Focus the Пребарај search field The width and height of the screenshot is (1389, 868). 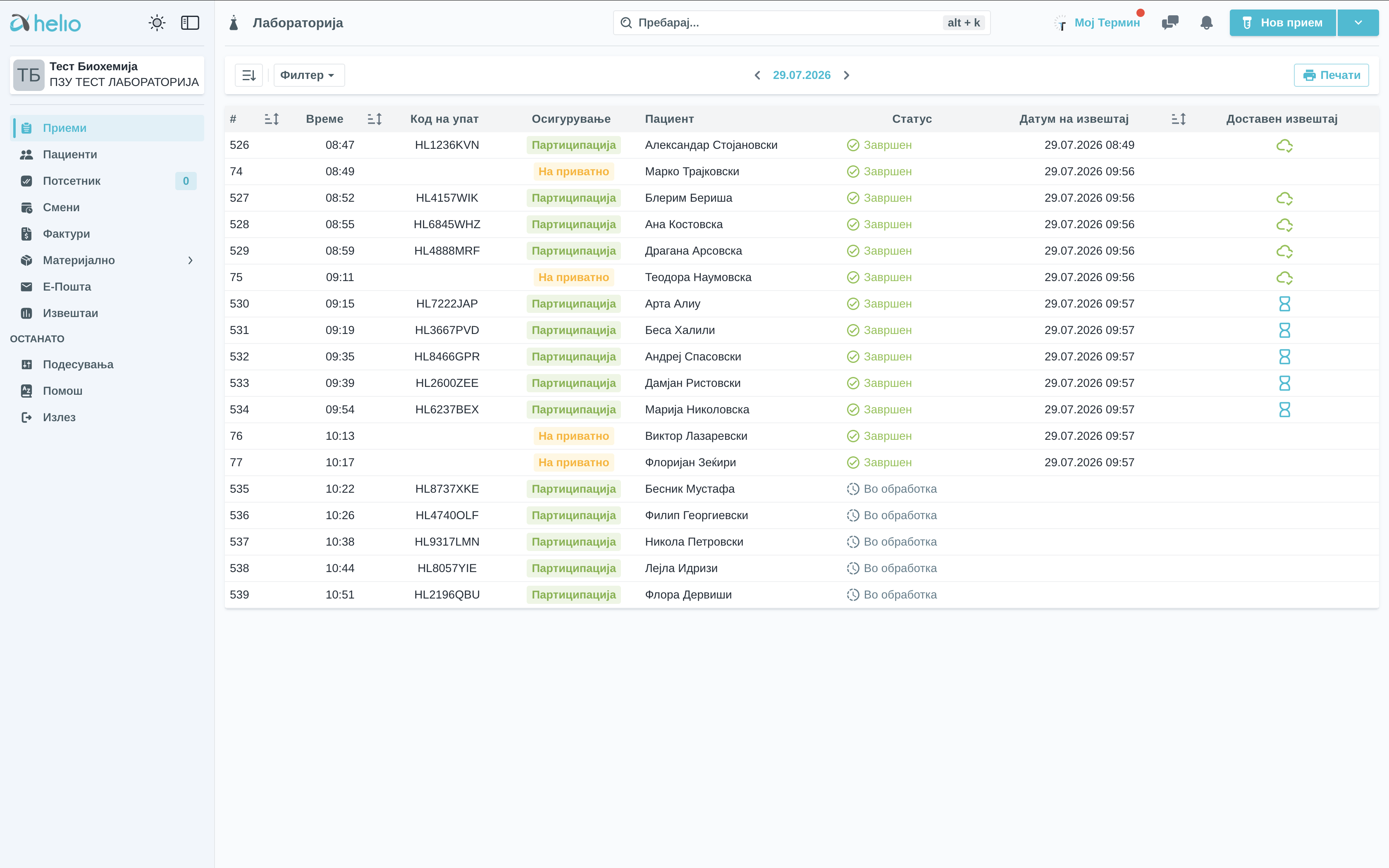801,23
